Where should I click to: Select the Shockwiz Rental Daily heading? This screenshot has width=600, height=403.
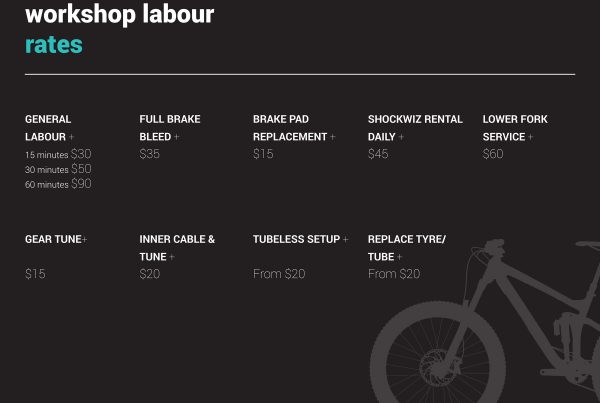pyautogui.click(x=415, y=128)
